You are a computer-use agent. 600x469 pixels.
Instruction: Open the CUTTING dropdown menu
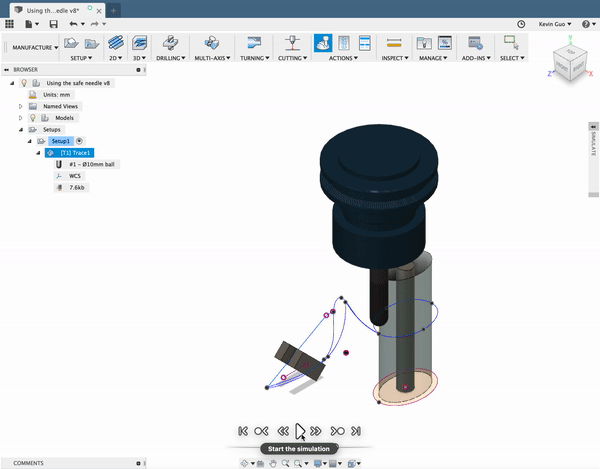click(x=292, y=58)
